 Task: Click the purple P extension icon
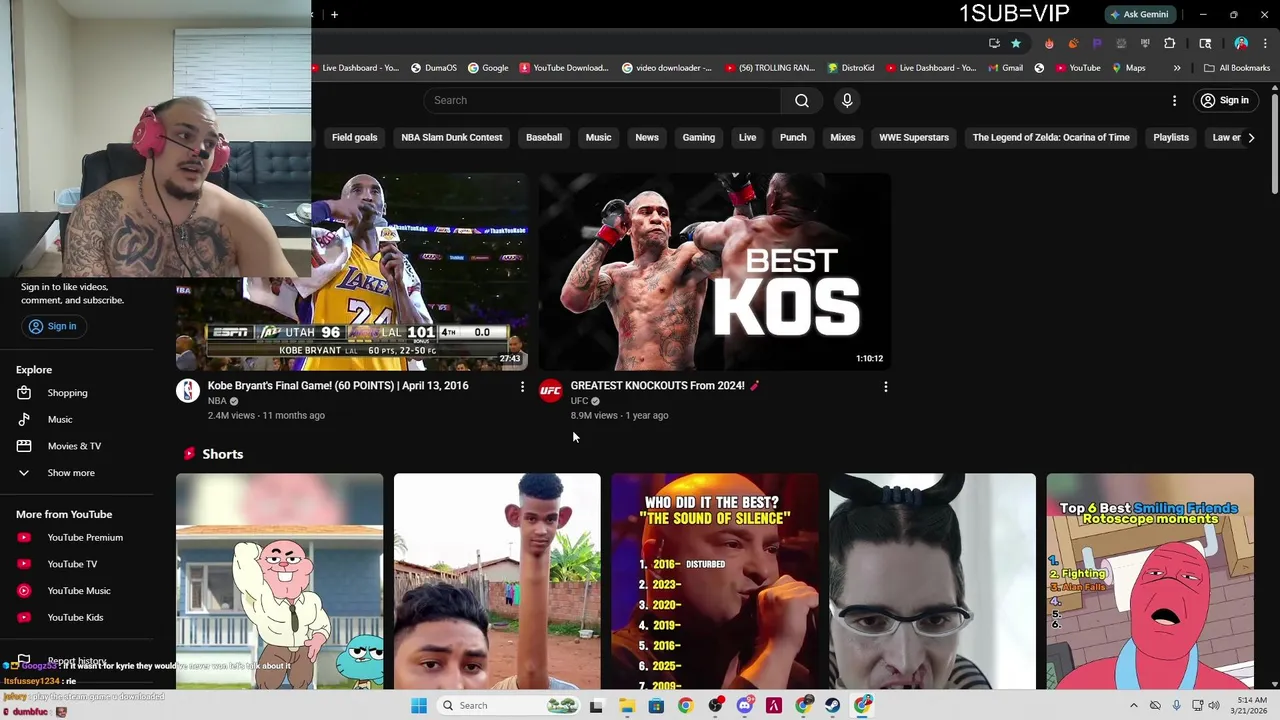[x=1097, y=43]
